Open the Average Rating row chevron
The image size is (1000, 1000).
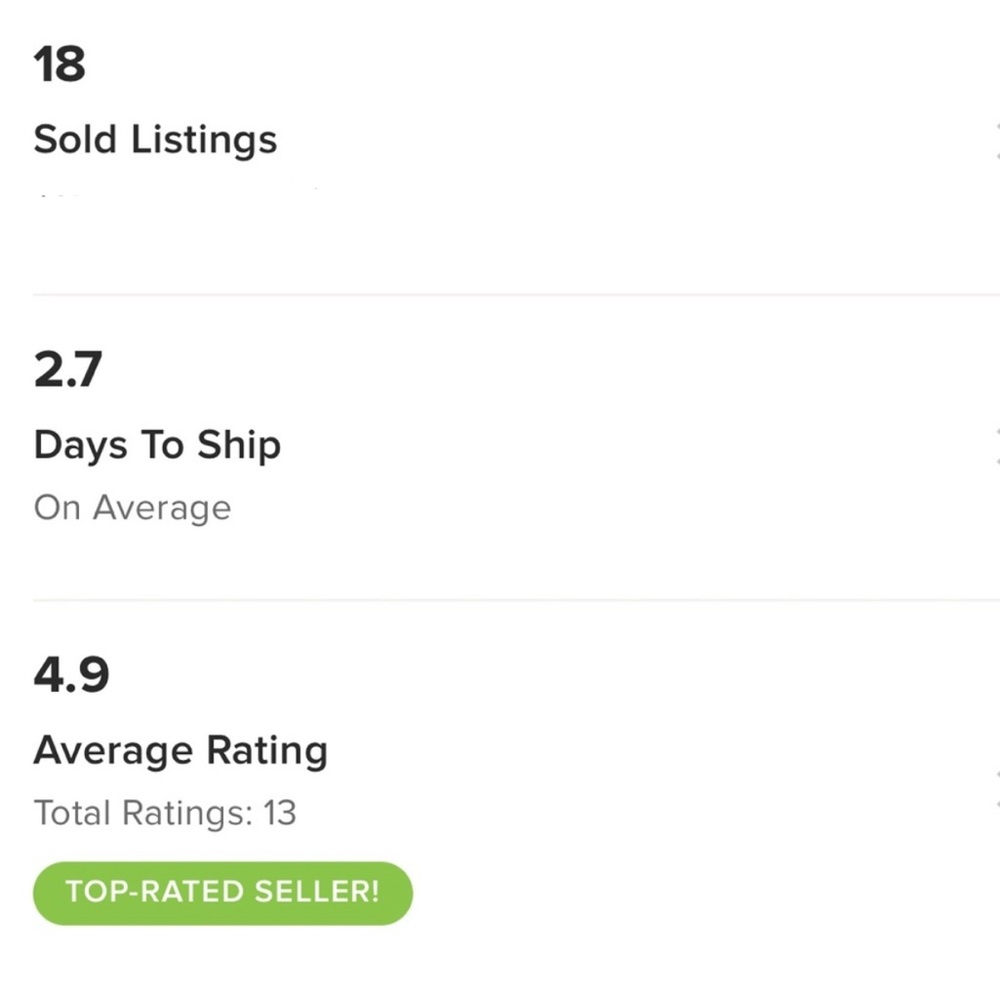[x=996, y=788]
